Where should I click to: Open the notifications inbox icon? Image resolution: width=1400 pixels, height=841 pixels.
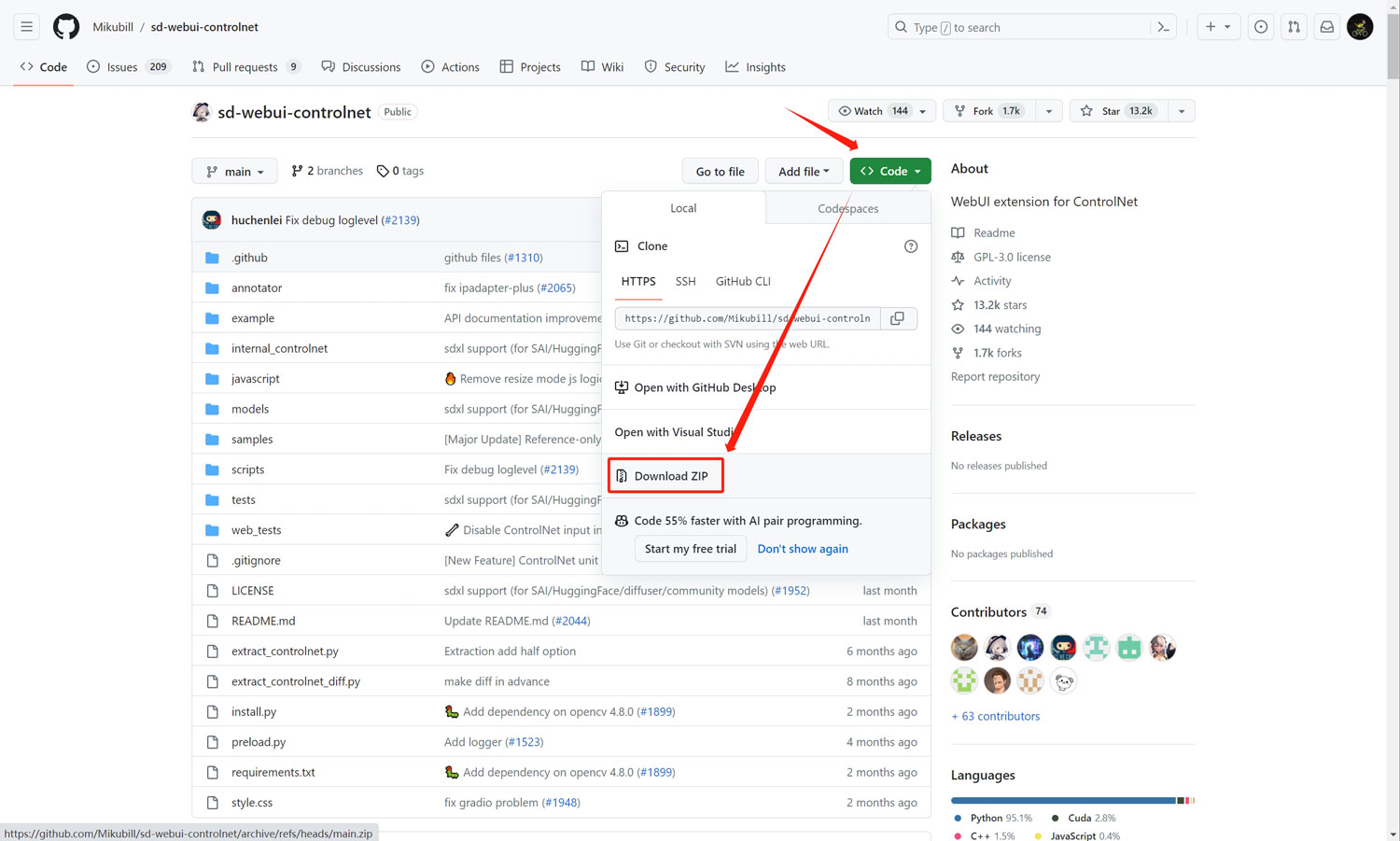pyautogui.click(x=1326, y=27)
